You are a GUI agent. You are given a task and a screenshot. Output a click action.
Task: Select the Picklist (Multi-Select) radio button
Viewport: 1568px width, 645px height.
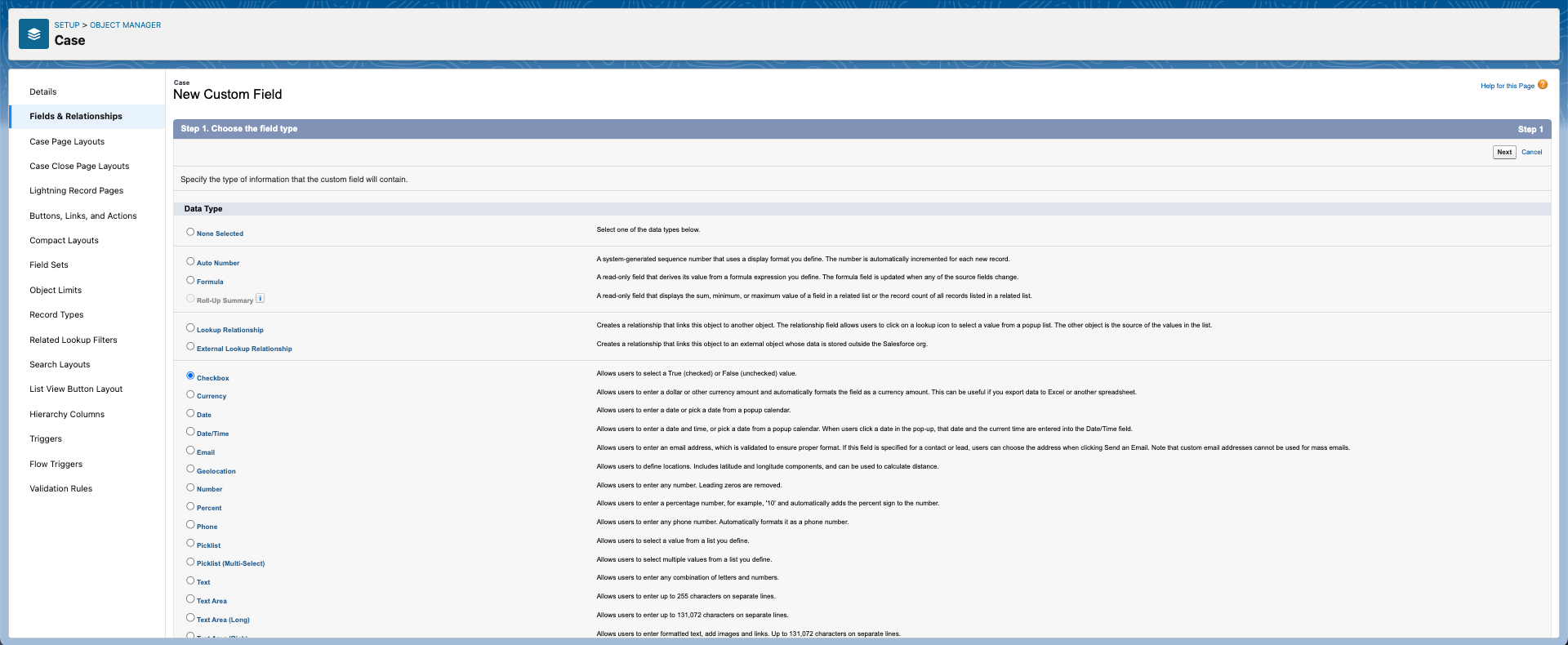[x=190, y=562]
